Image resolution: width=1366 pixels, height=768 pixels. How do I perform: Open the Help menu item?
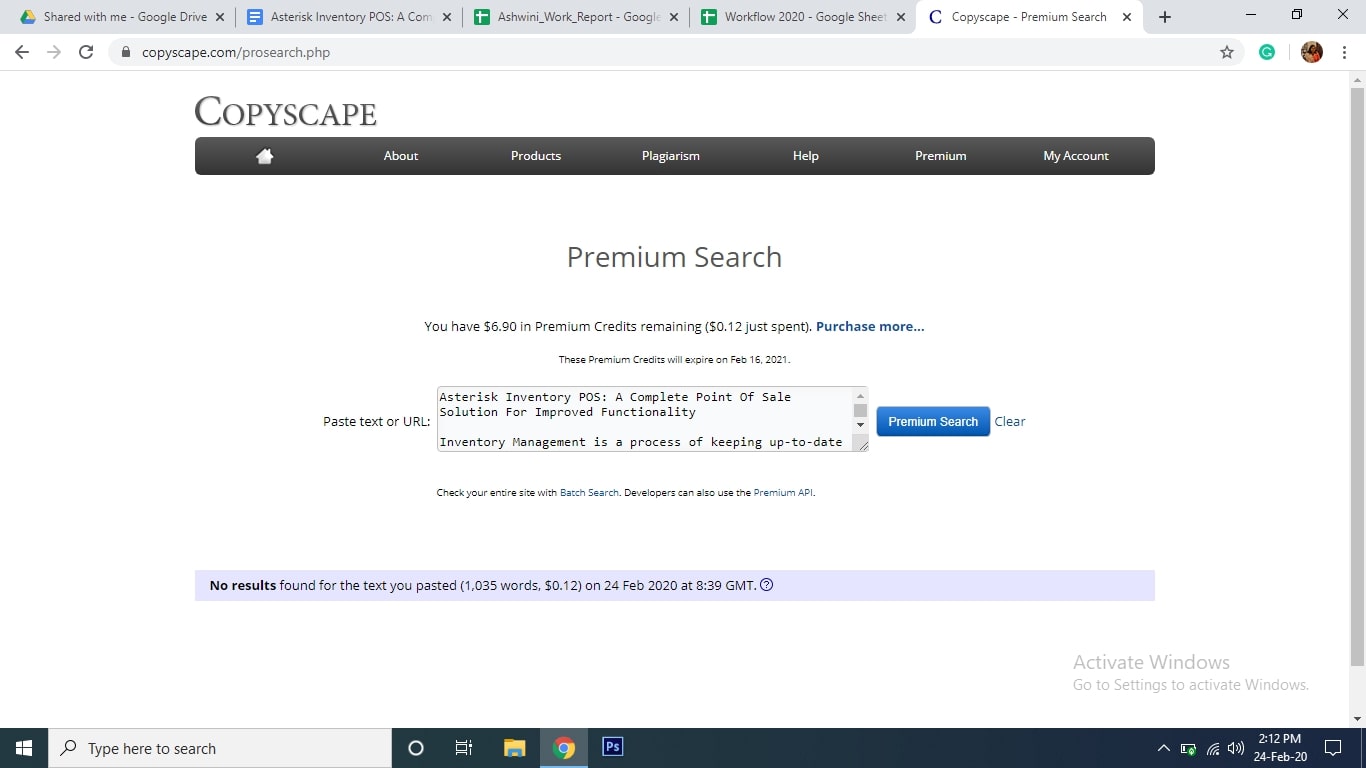(806, 156)
